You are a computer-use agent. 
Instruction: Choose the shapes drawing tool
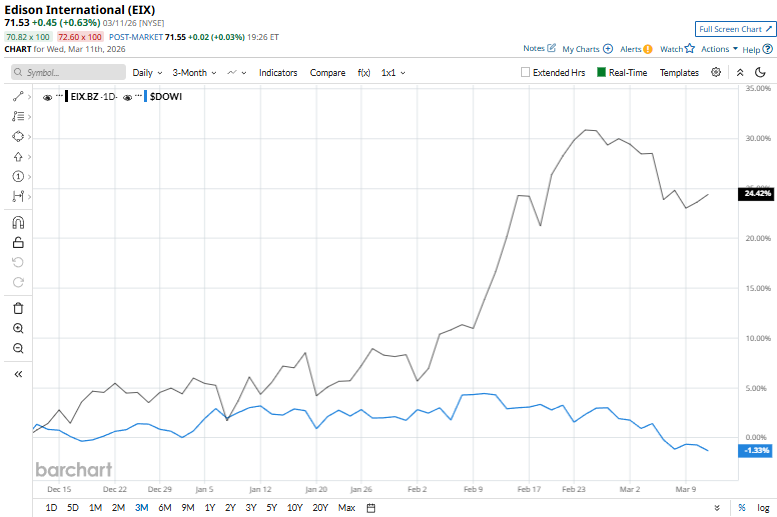point(18,136)
